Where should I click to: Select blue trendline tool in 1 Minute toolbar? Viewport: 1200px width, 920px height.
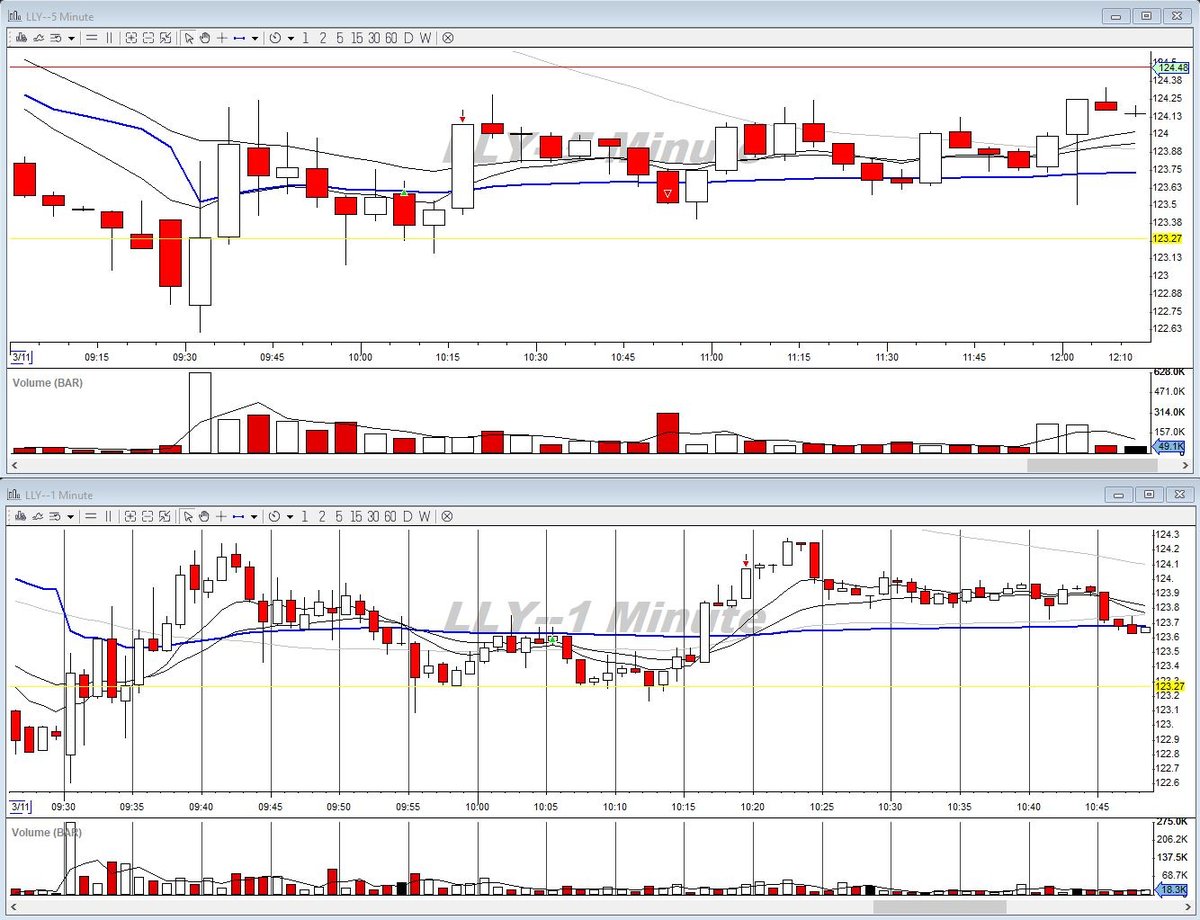(239, 516)
